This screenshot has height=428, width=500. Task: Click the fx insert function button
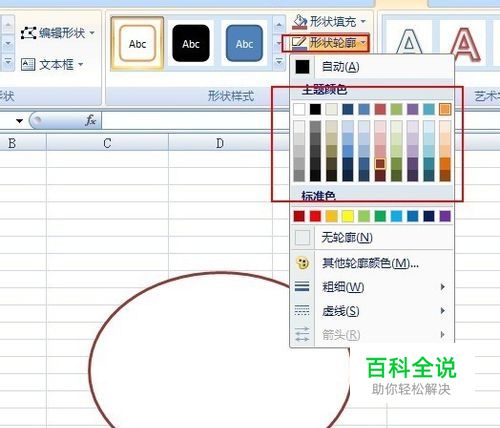tap(90, 120)
